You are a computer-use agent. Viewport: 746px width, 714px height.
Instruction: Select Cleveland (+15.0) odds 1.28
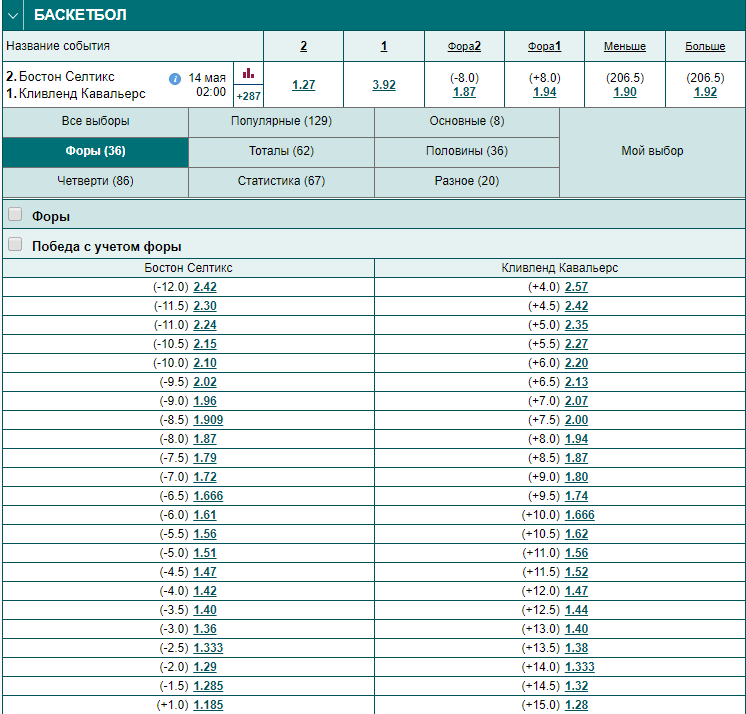click(x=577, y=705)
